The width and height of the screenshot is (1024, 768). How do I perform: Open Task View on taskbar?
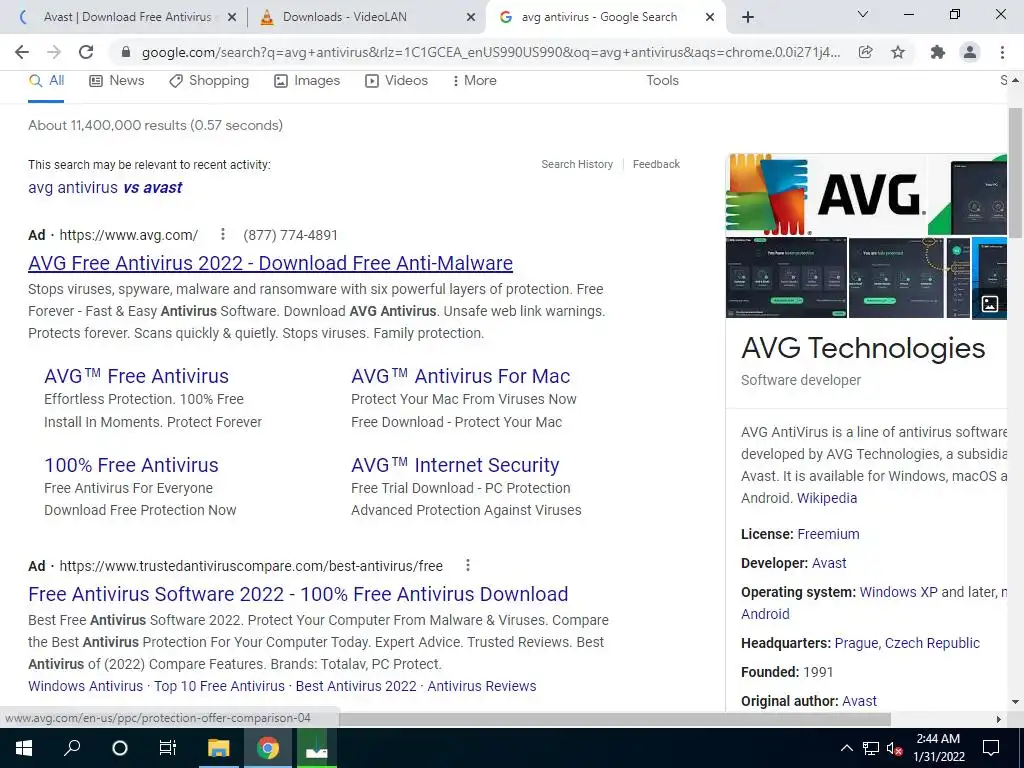coord(168,748)
